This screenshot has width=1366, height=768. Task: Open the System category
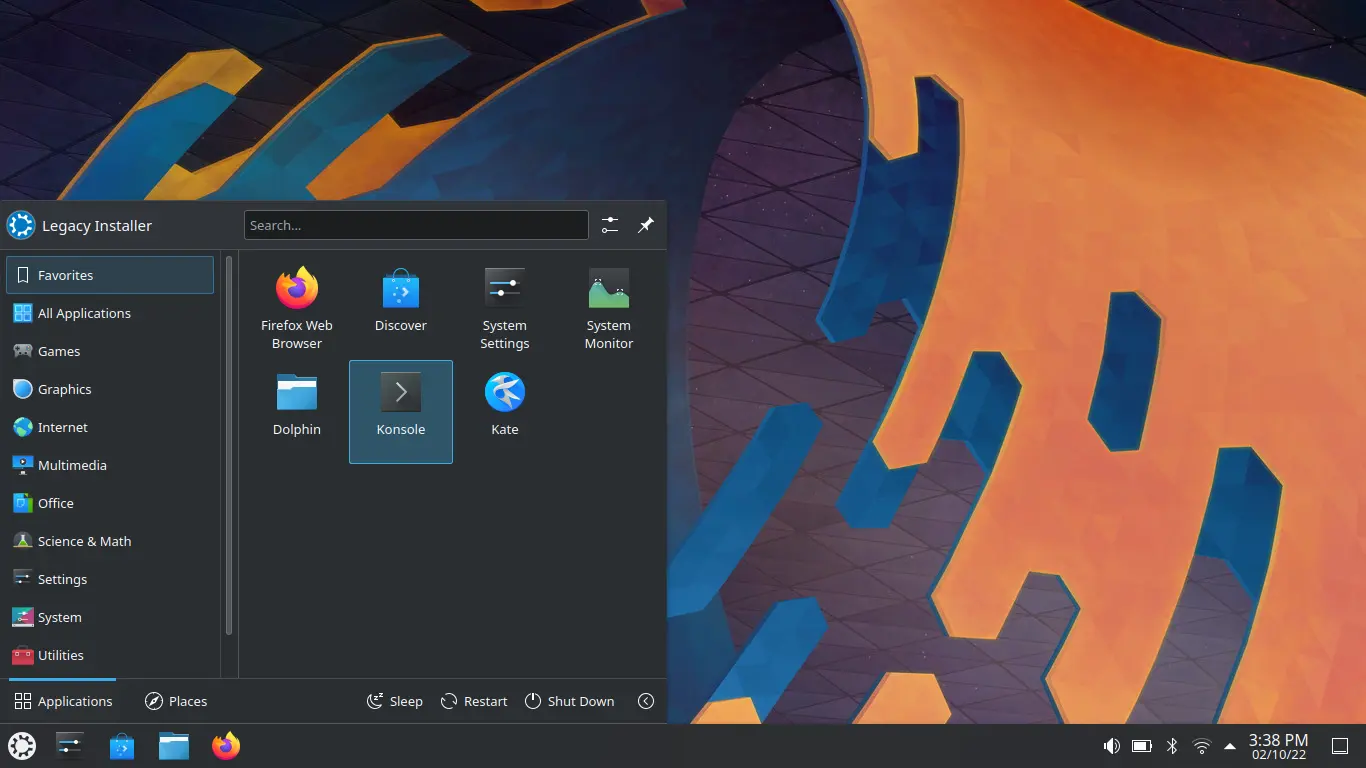click(110, 617)
